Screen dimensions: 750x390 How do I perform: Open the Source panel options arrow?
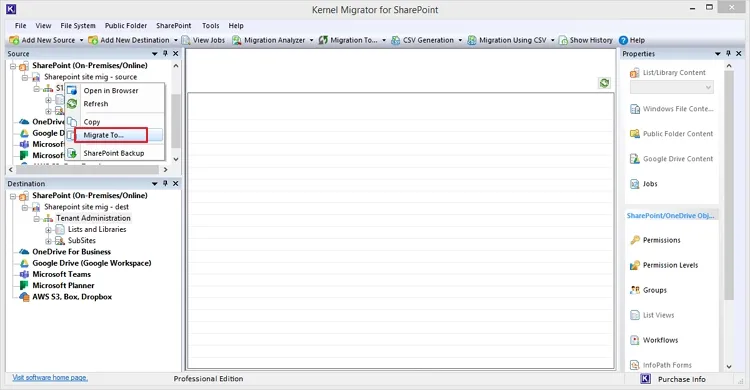(154, 54)
